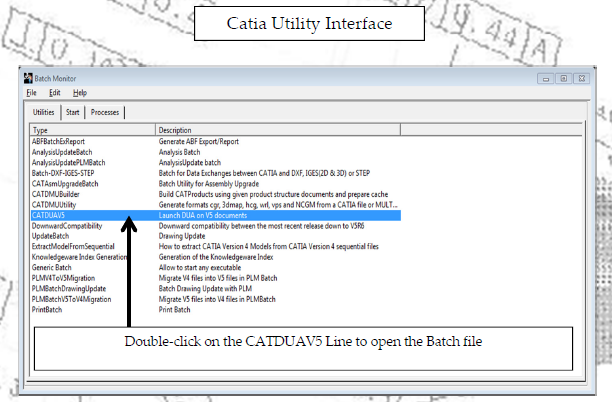Switch to the Processes tab

coord(105,112)
